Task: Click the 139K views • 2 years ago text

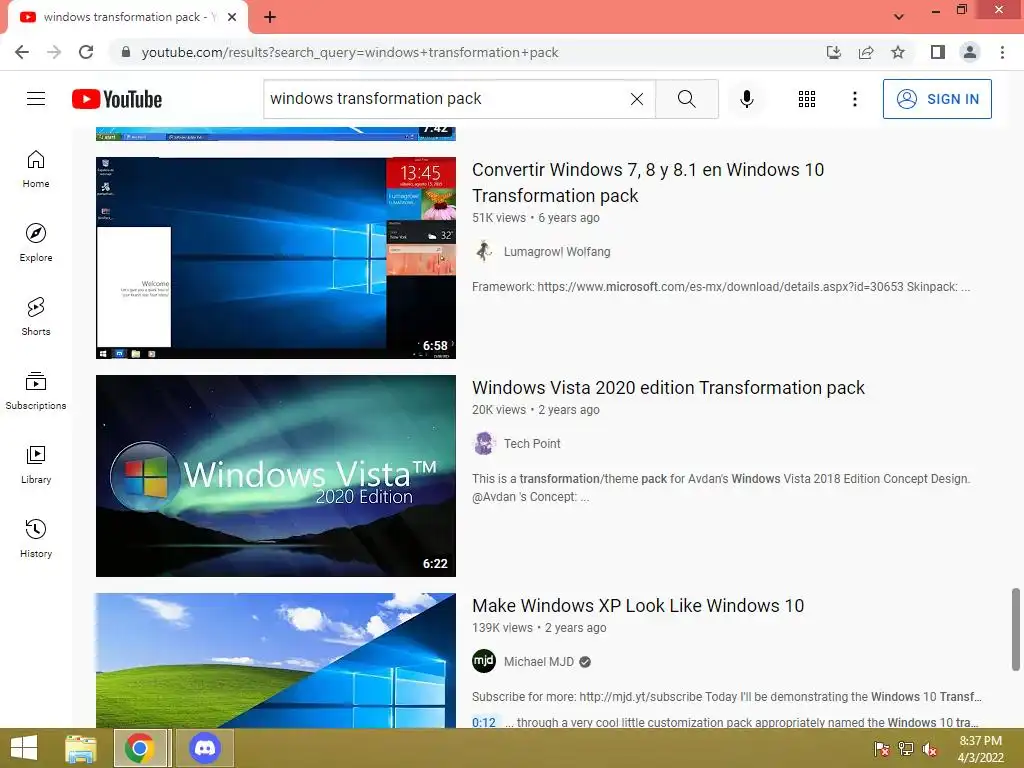Action: (539, 628)
